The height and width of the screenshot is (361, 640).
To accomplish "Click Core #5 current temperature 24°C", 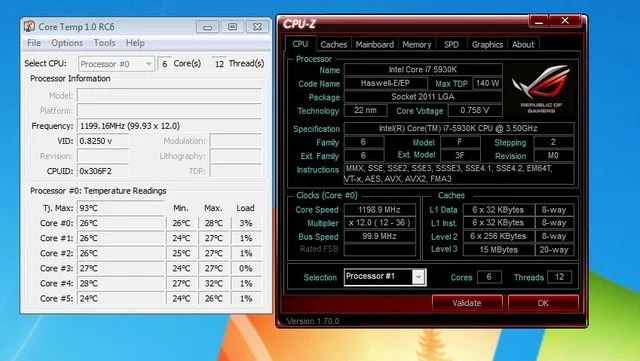I will [121, 299].
